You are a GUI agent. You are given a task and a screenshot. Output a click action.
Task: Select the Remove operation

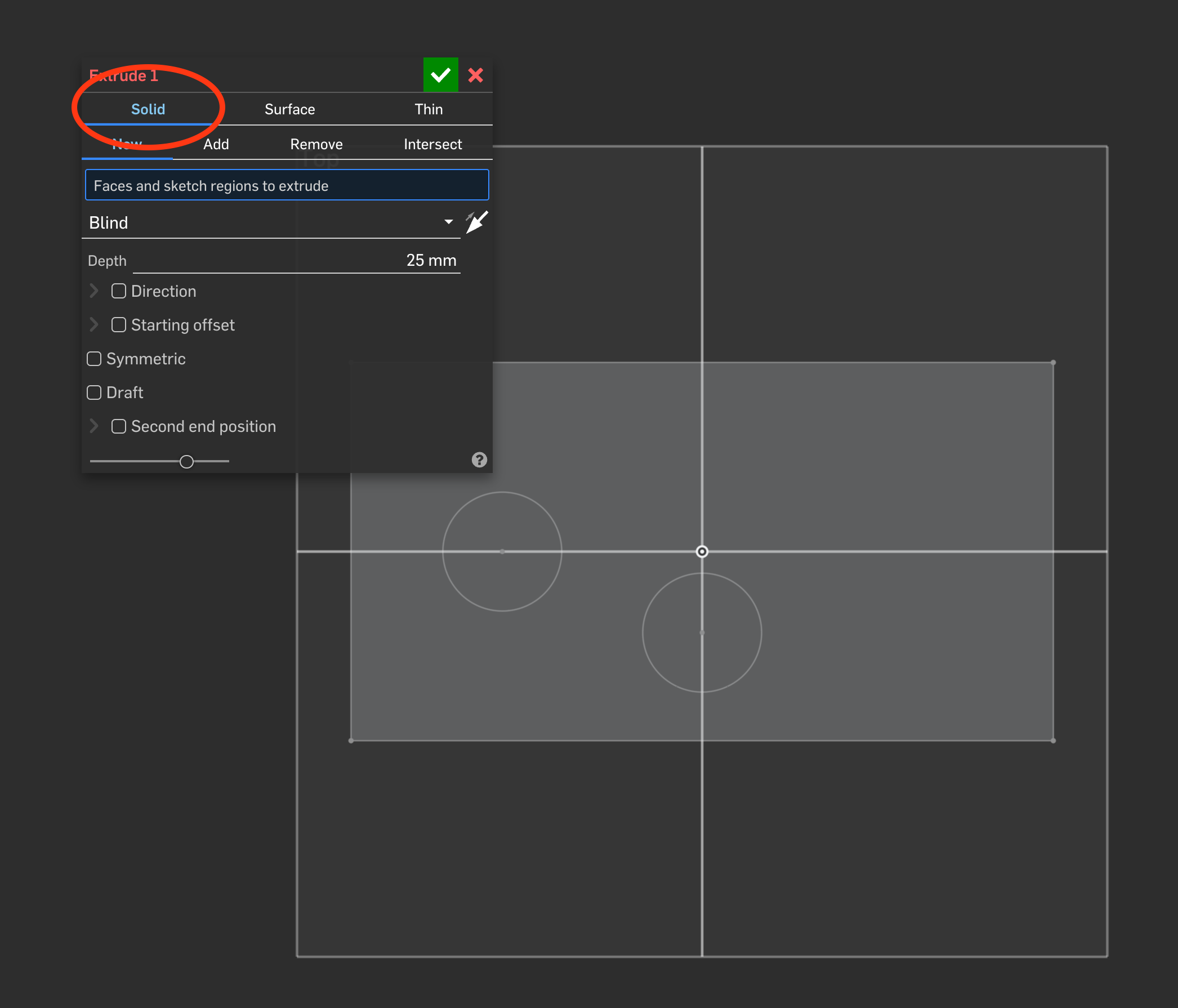point(316,144)
